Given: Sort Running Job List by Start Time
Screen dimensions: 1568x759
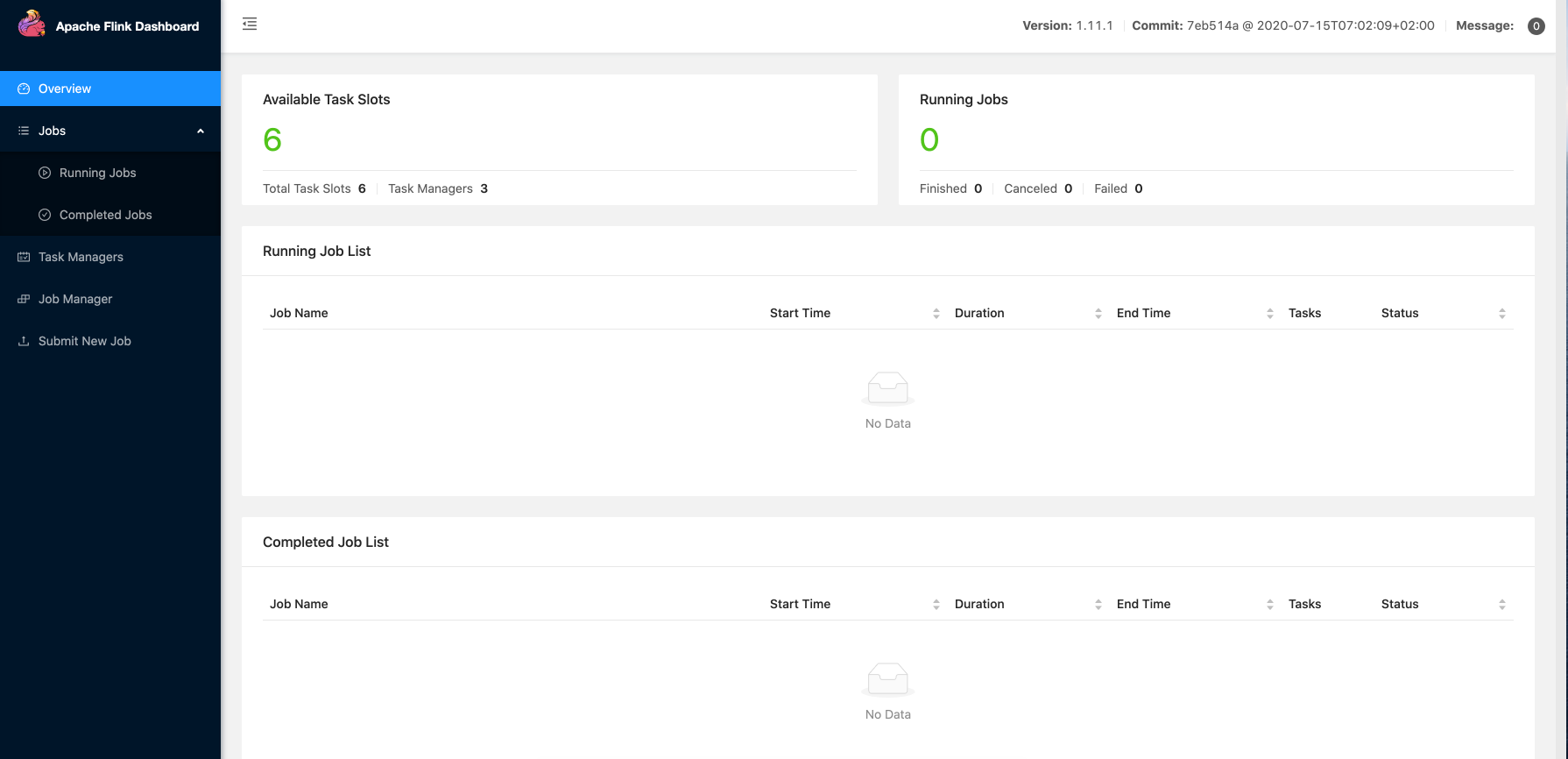Looking at the screenshot, I should (x=936, y=314).
